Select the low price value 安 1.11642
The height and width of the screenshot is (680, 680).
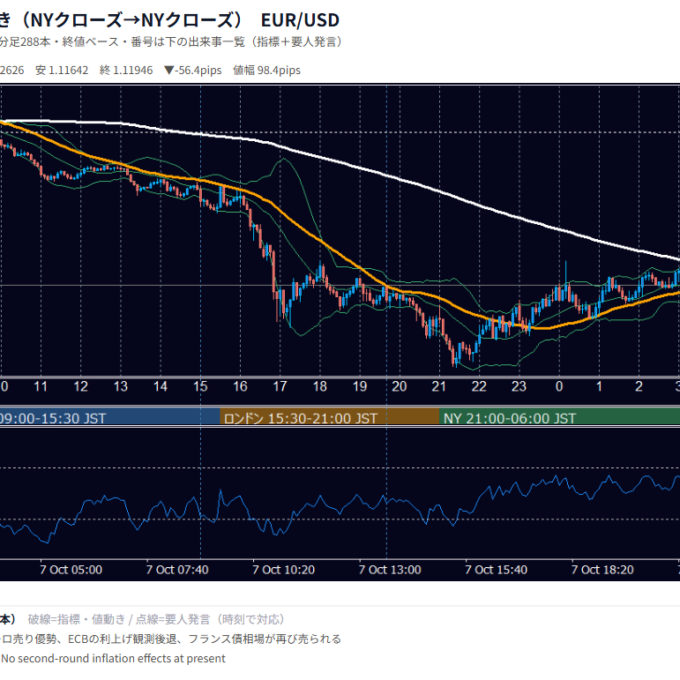coord(62,70)
